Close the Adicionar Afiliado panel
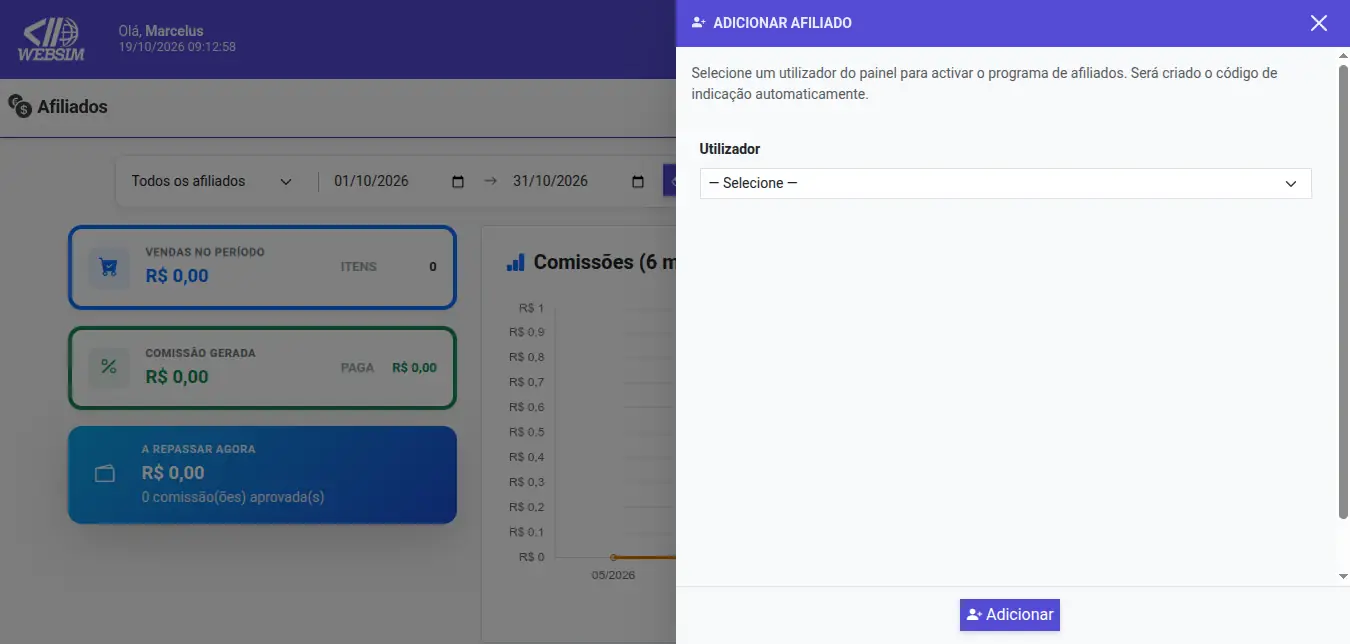 point(1319,23)
